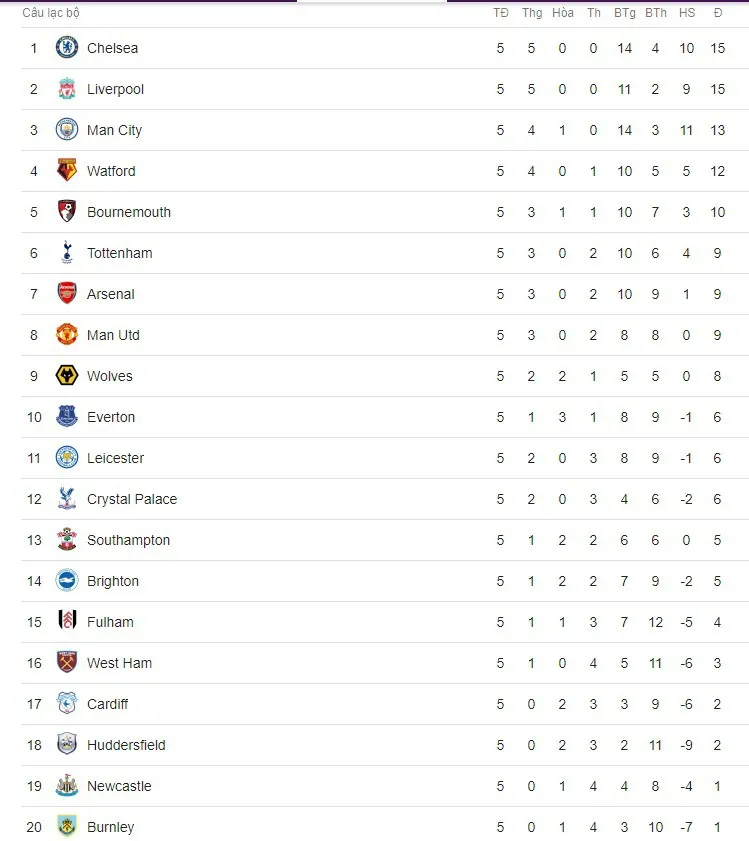Open the Man Utd club crest
This screenshot has width=749, height=841.
[x=67, y=335]
